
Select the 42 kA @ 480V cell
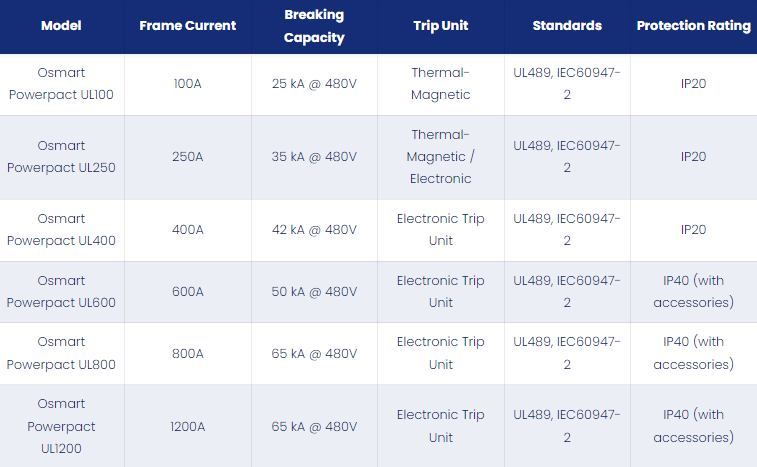pyautogui.click(x=314, y=229)
